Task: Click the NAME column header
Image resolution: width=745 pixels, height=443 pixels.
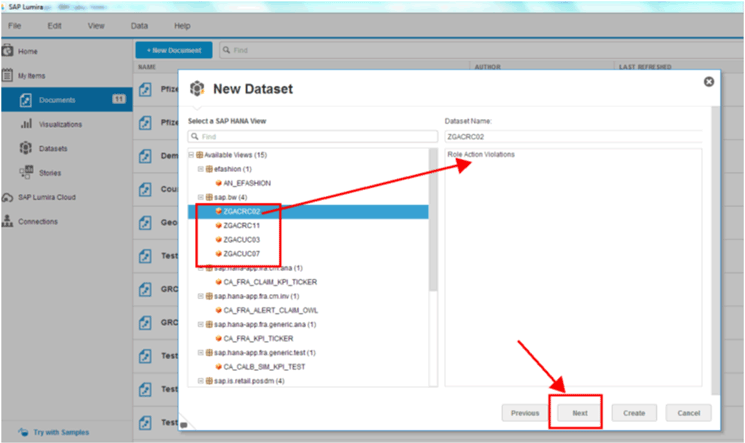Action: tap(147, 67)
